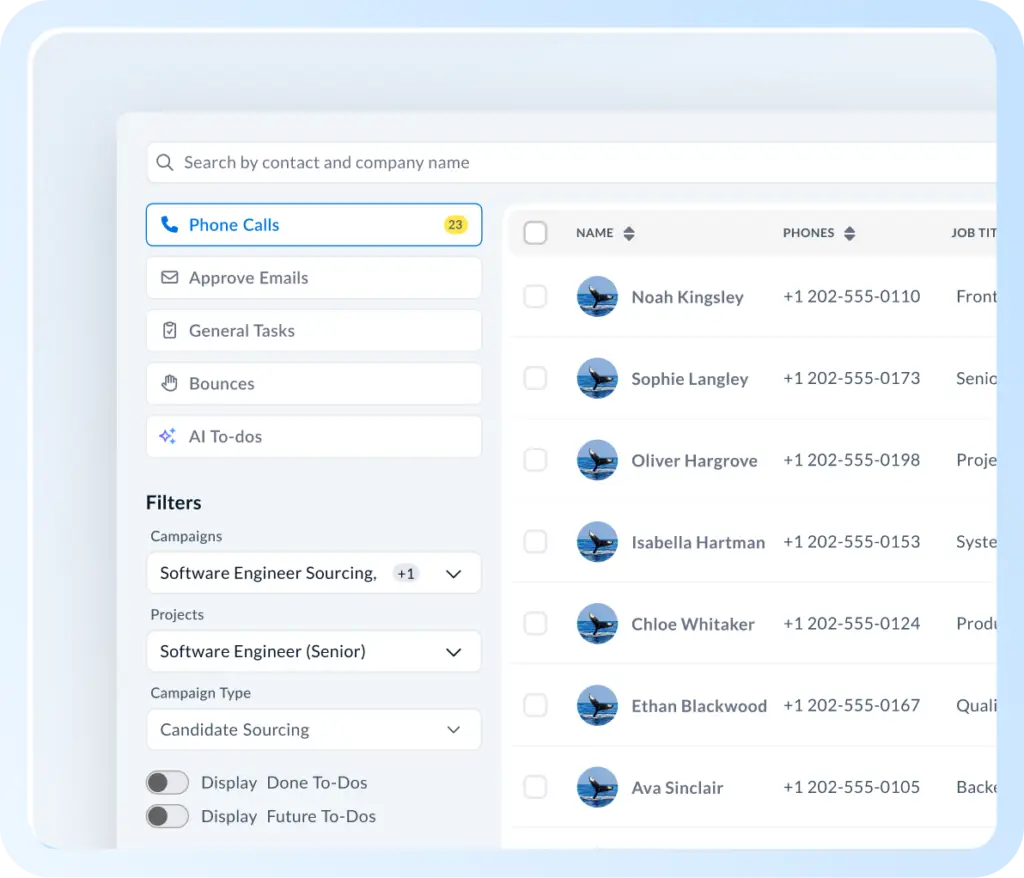Click phone number +1 202-555-0105

point(852,787)
